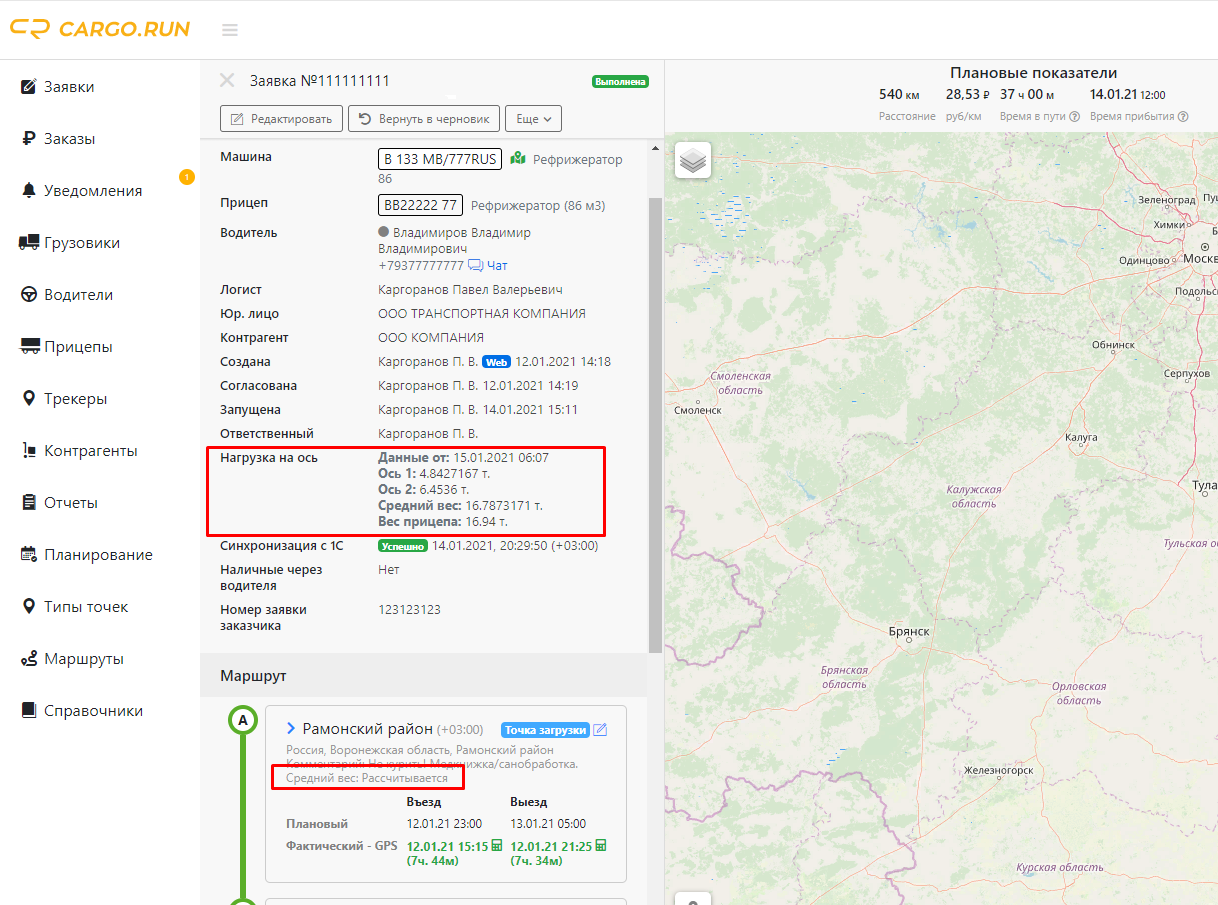Screen dimensions: 1218x905
Task: Open Контрагенты in the sidebar
Action: click(x=91, y=451)
